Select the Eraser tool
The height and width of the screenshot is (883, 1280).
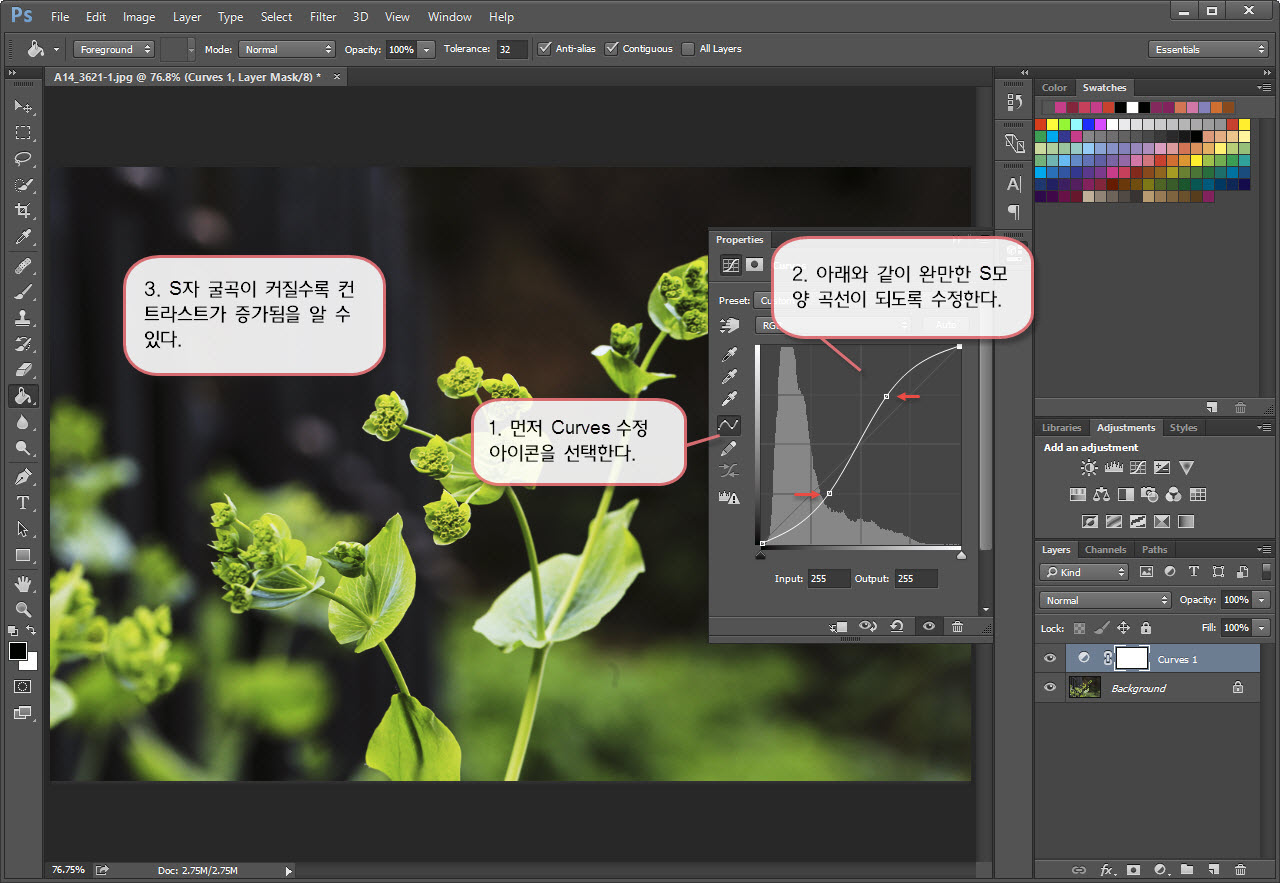tap(22, 370)
